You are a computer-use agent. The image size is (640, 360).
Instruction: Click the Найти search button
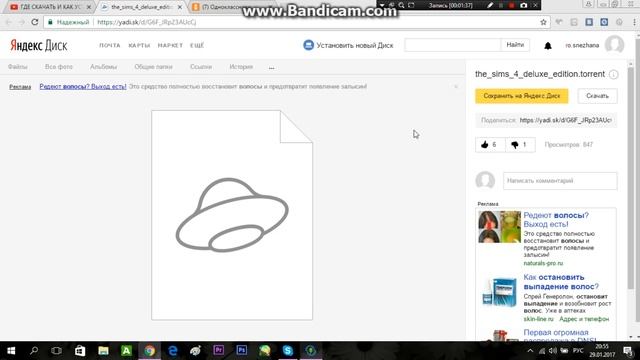pyautogui.click(x=515, y=45)
